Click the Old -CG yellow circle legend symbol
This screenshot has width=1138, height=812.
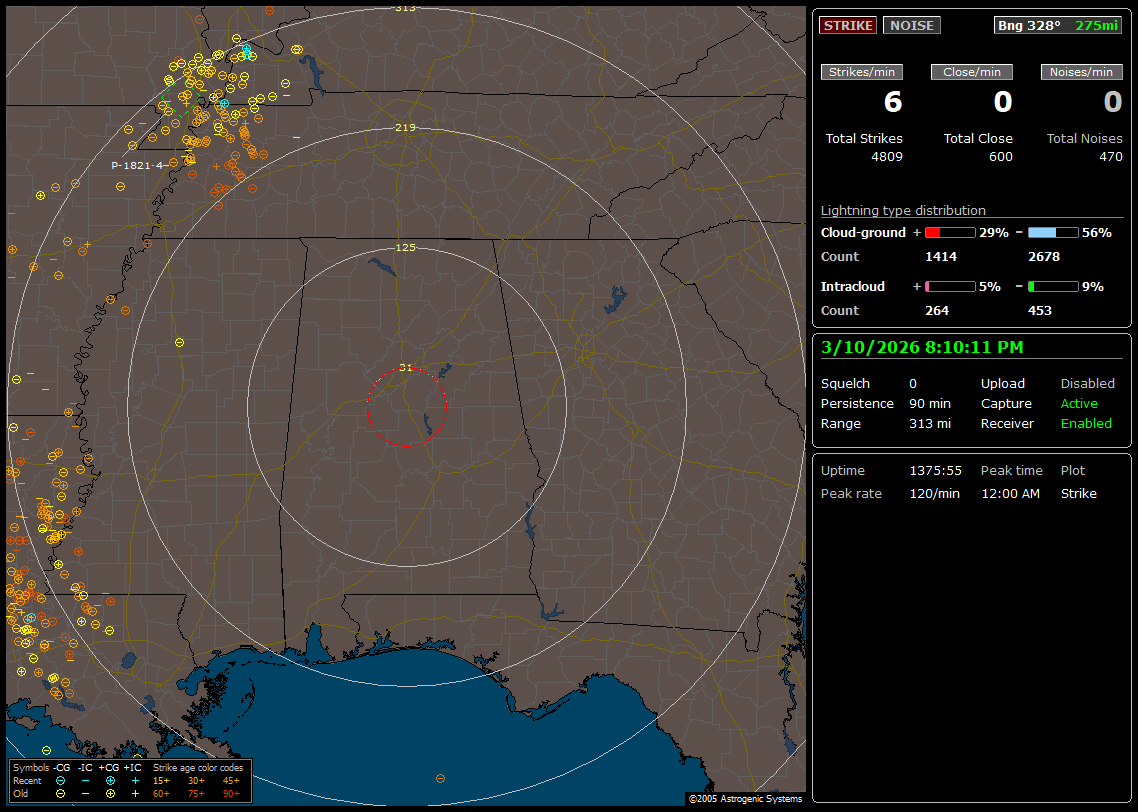[x=60, y=793]
